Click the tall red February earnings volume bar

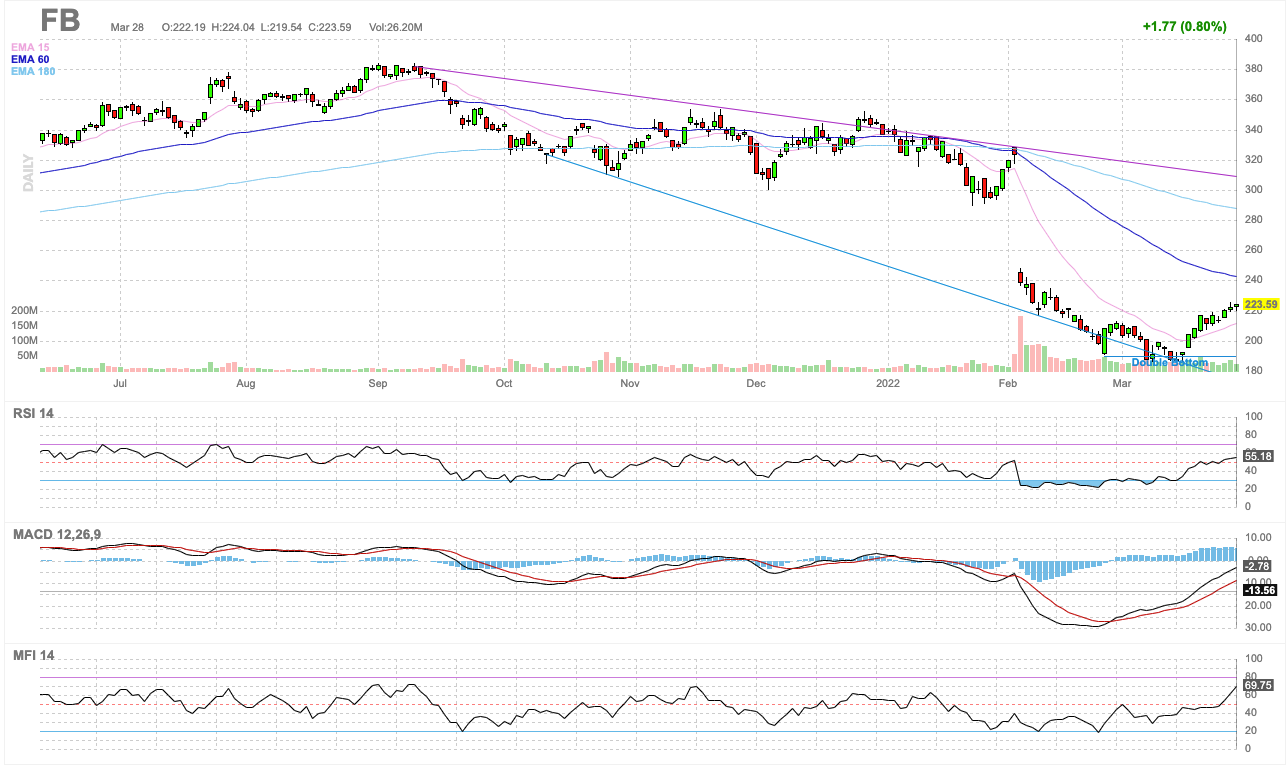click(x=1020, y=344)
